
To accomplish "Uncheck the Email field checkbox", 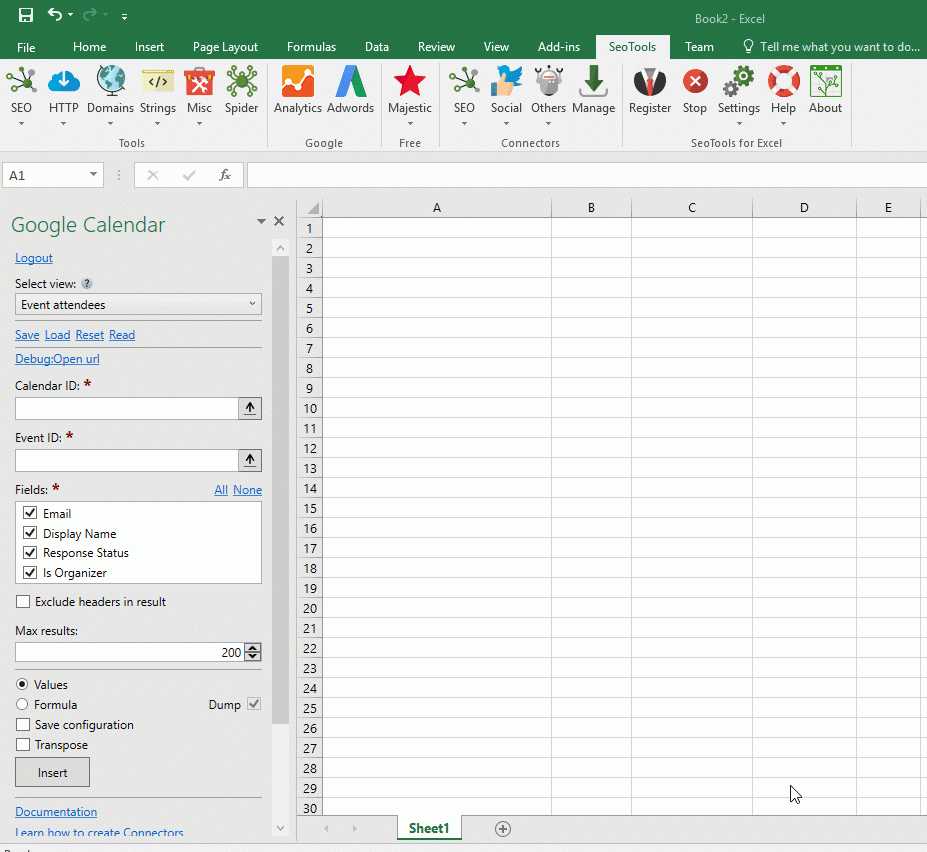I will pos(30,513).
